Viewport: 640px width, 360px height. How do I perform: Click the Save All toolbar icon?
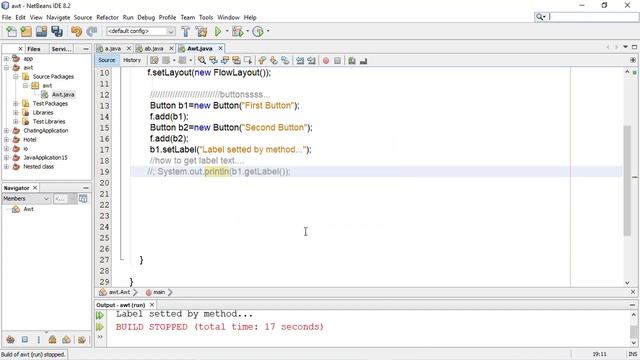pos(57,31)
